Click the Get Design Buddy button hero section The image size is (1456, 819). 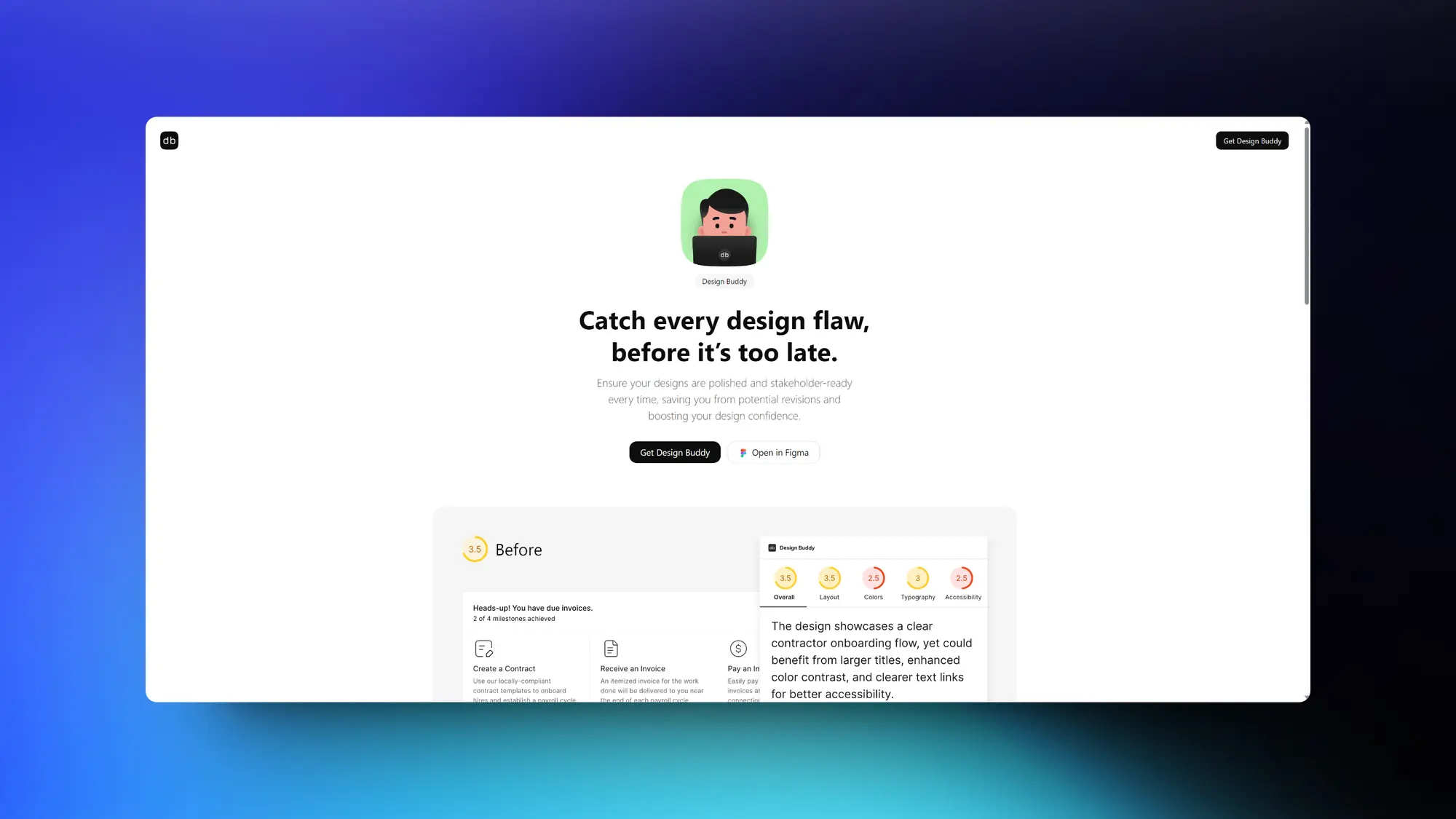[x=675, y=452]
